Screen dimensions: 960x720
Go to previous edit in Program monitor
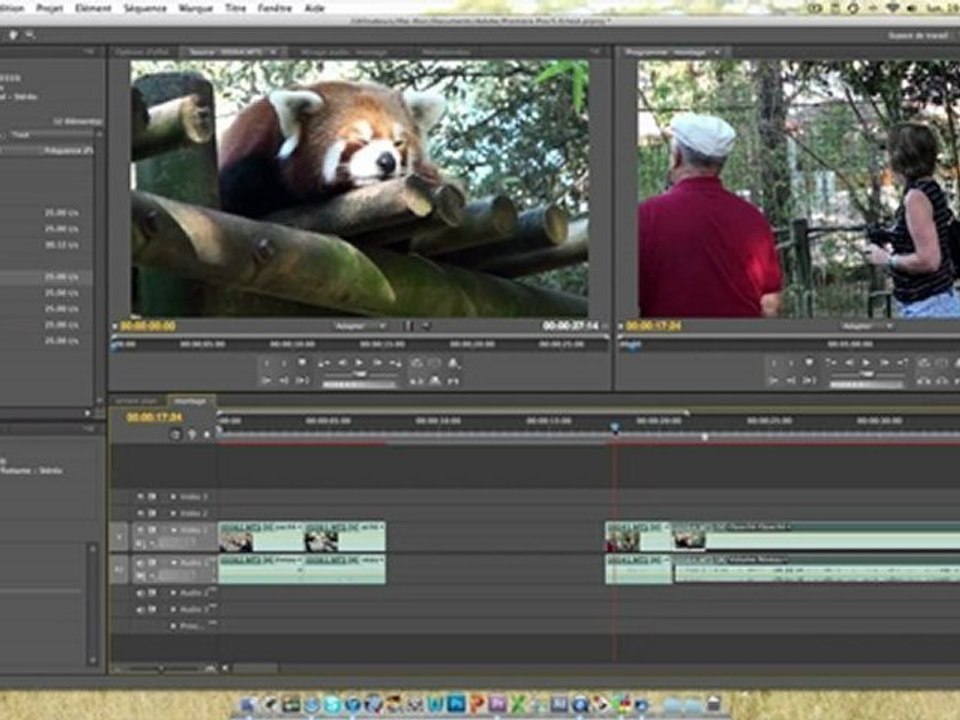[831, 363]
